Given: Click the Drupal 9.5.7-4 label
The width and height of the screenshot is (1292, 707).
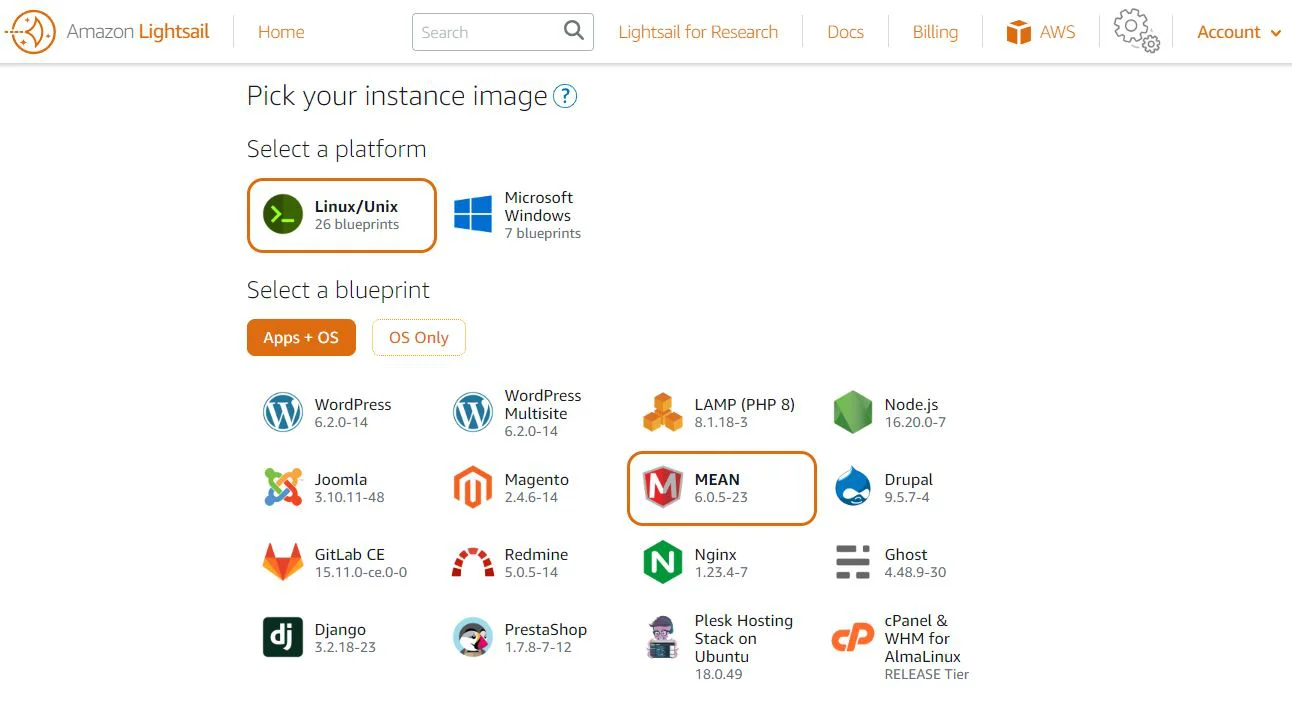Looking at the screenshot, I should coord(909,488).
